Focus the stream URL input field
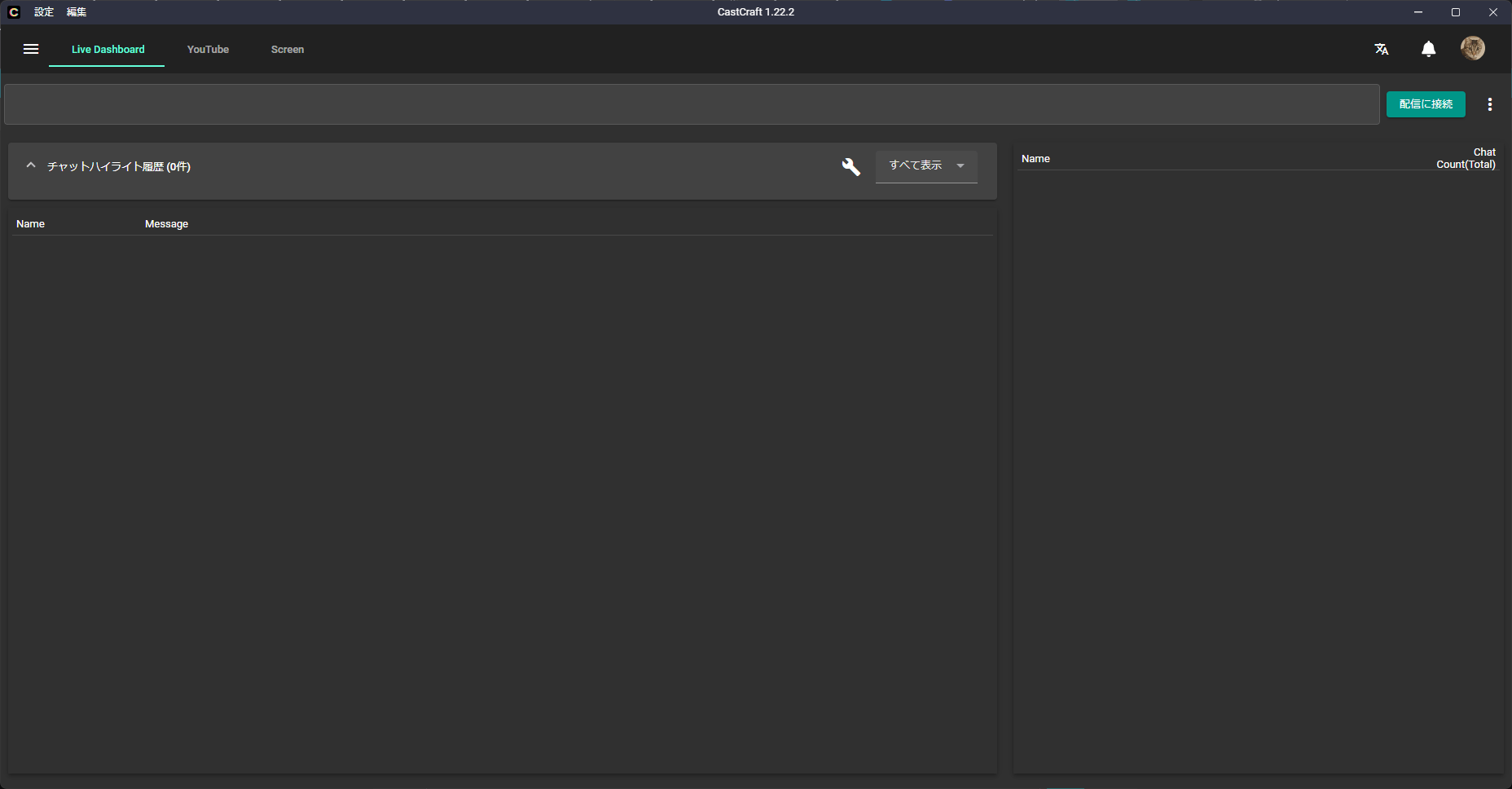 691,104
